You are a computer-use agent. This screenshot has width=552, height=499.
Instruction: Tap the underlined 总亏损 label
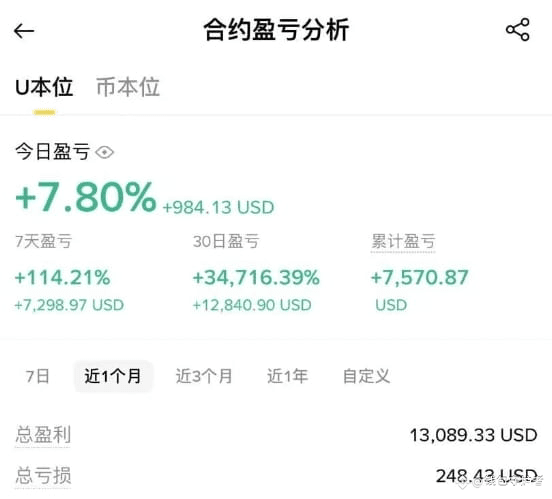(43, 475)
